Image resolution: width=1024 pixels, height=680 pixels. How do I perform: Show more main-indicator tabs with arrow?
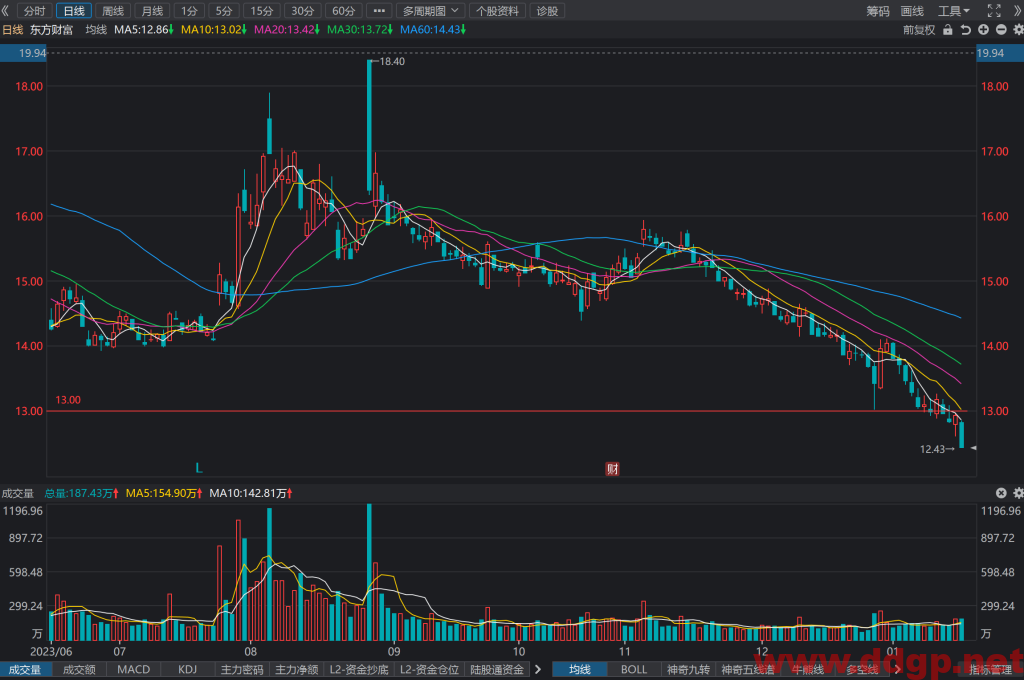pos(897,669)
